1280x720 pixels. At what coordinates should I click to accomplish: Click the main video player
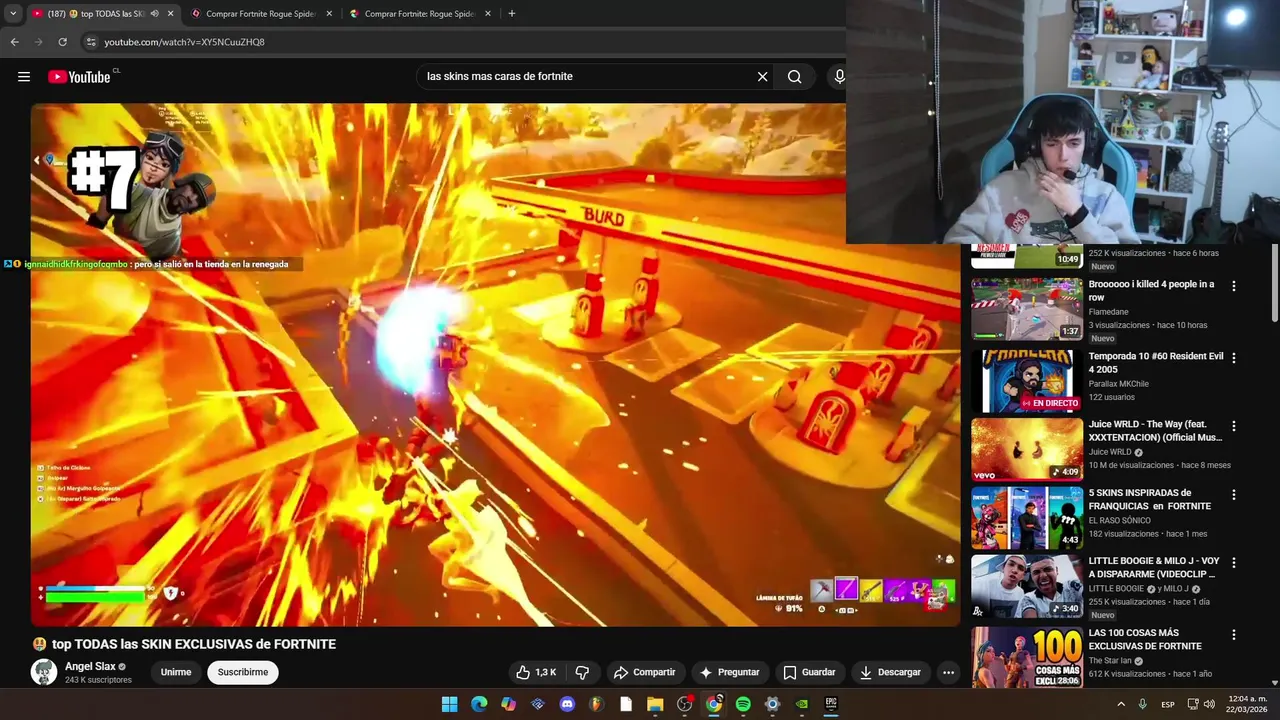click(495, 365)
